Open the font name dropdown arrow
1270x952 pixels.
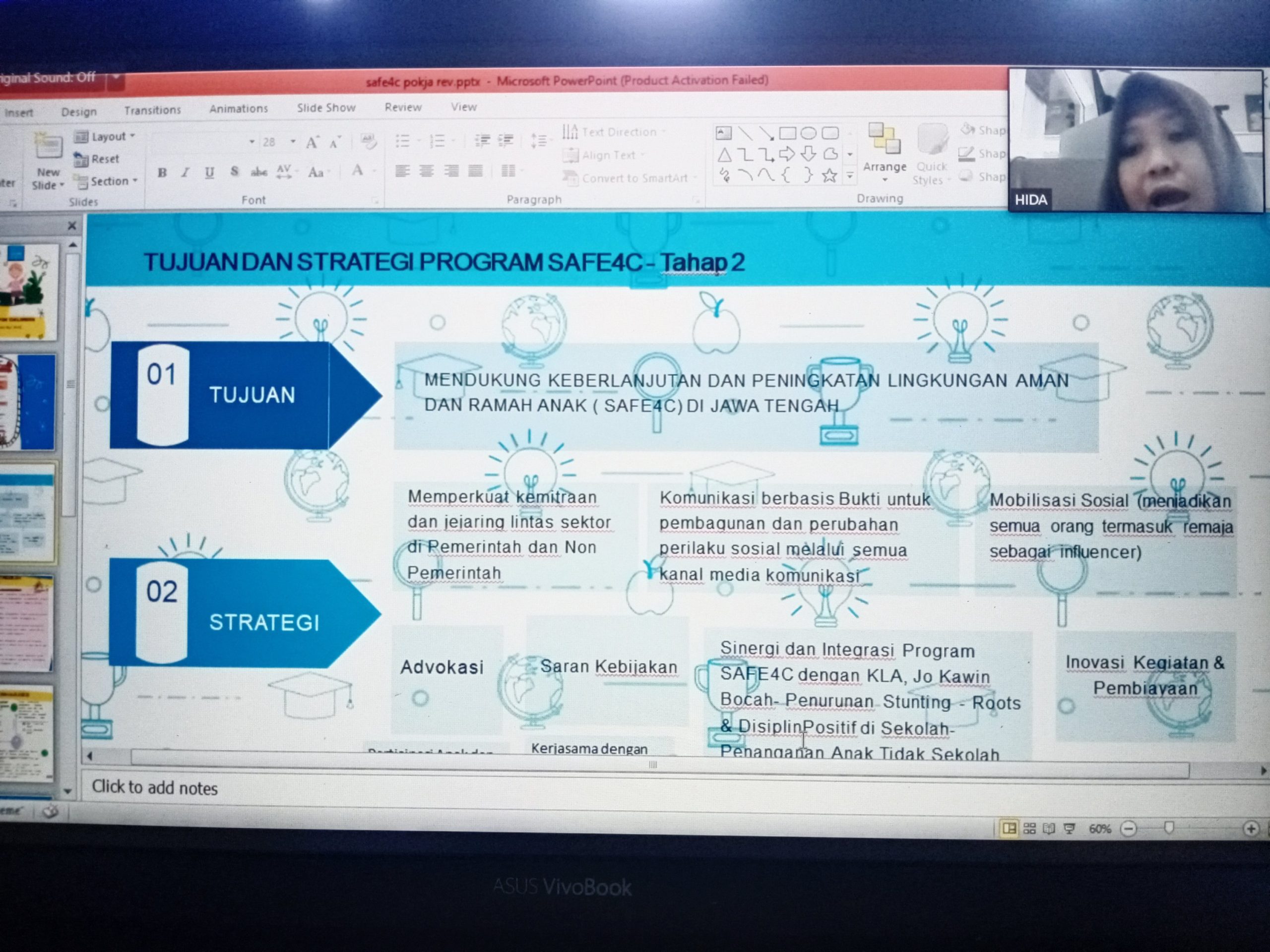tap(252, 142)
